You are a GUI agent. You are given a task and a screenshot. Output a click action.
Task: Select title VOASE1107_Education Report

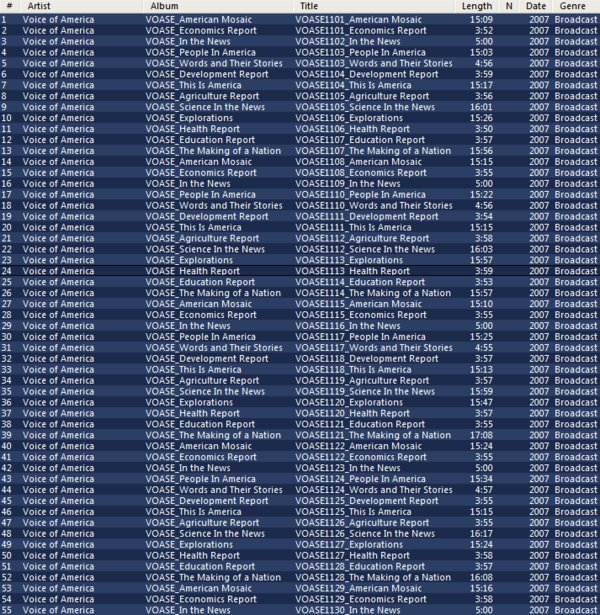tap(360, 140)
